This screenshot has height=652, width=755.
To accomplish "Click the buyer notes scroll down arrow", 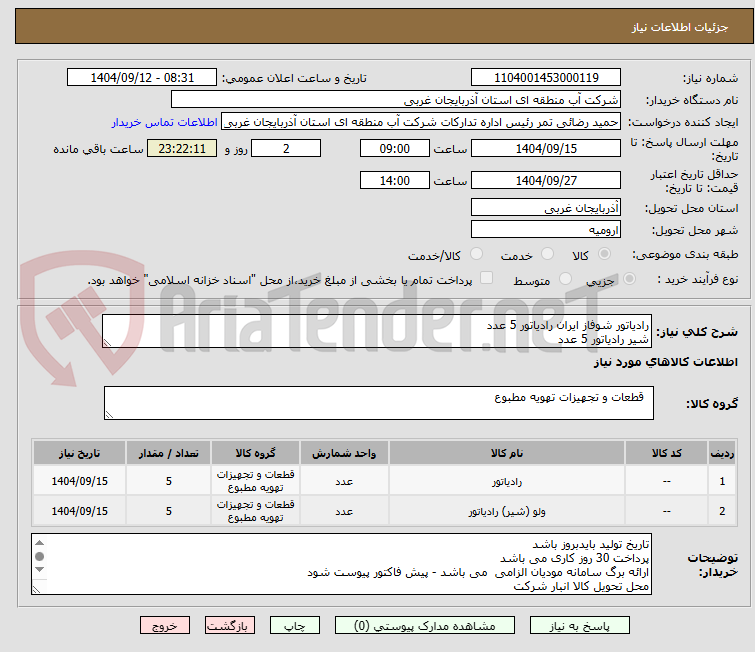I will 39,570.
